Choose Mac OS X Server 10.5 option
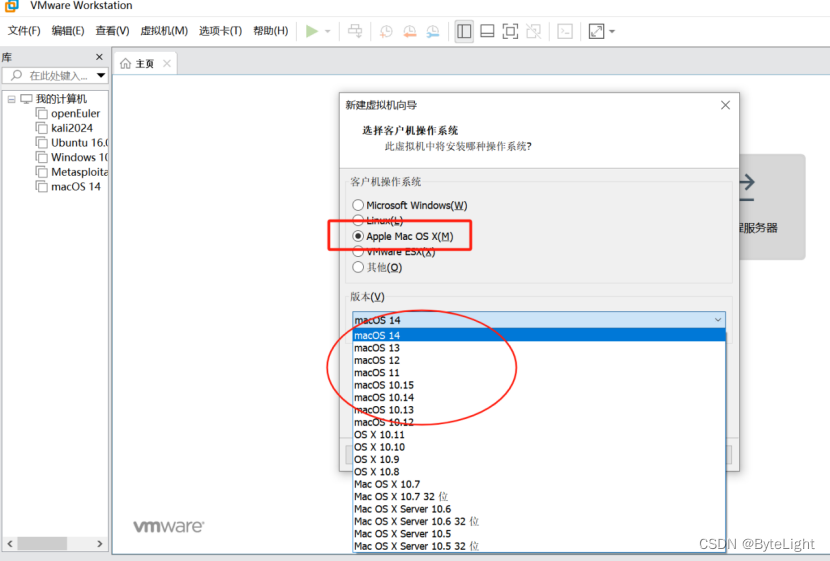Image resolution: width=830 pixels, height=561 pixels. pos(539,533)
